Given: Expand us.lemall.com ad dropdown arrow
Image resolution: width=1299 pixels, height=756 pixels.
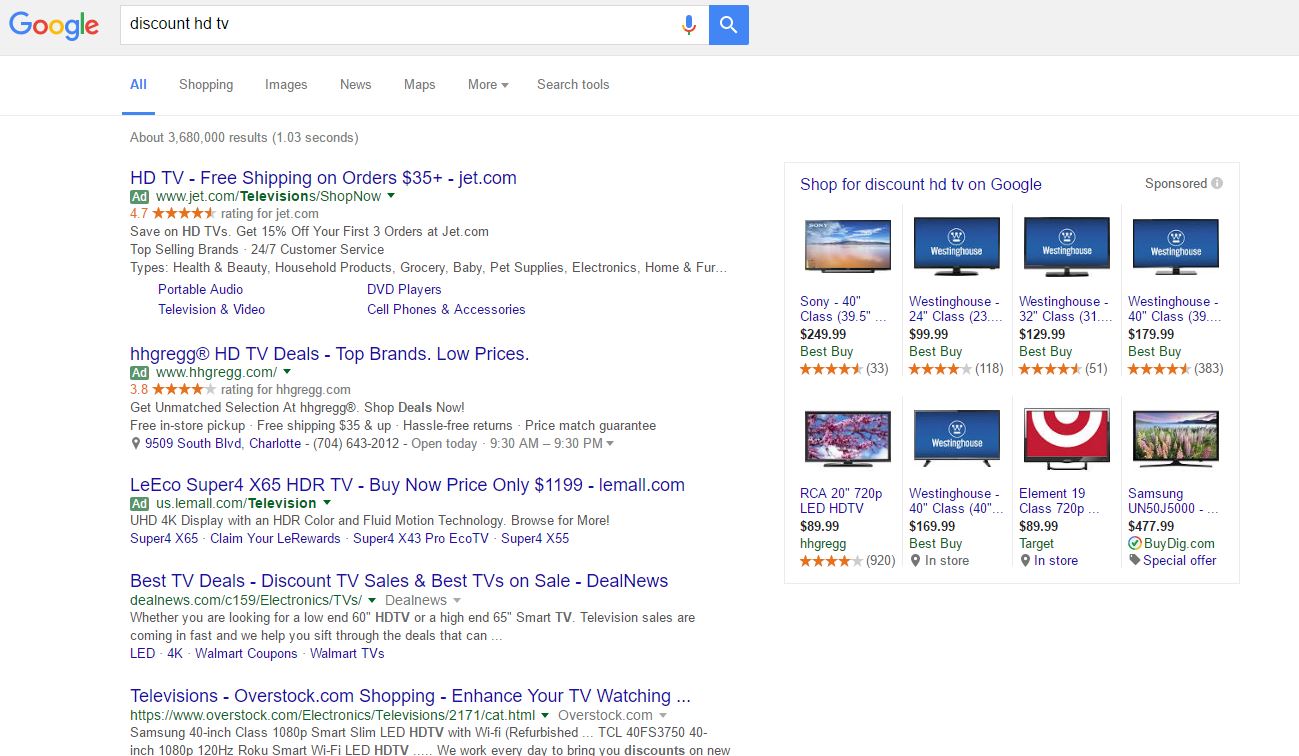Looking at the screenshot, I should coord(326,503).
